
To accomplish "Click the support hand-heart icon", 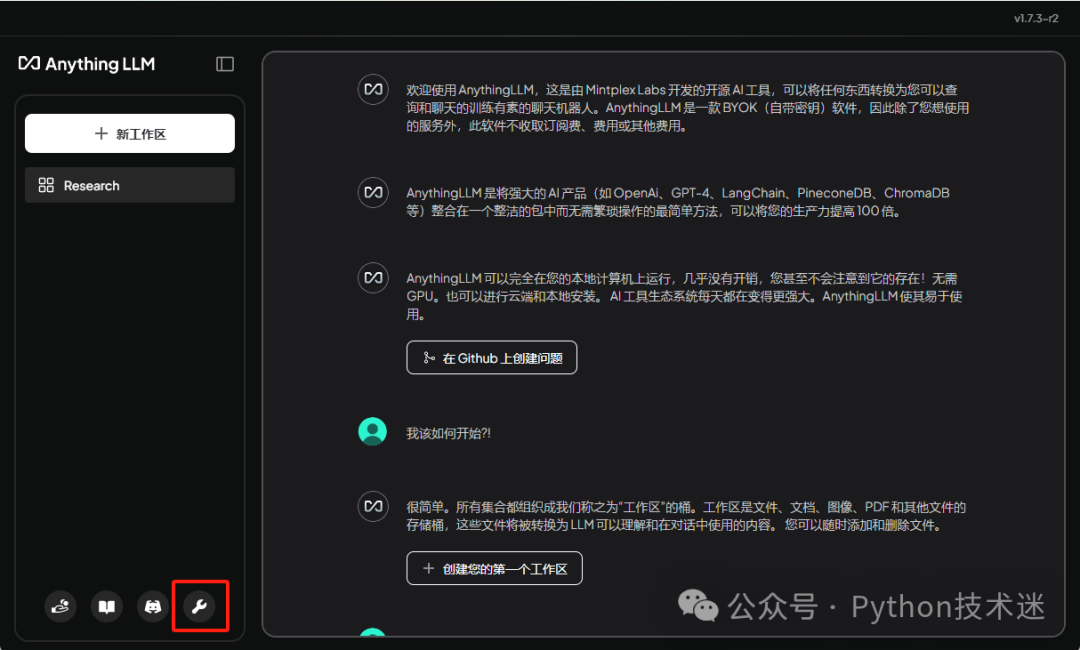I will pos(61,607).
